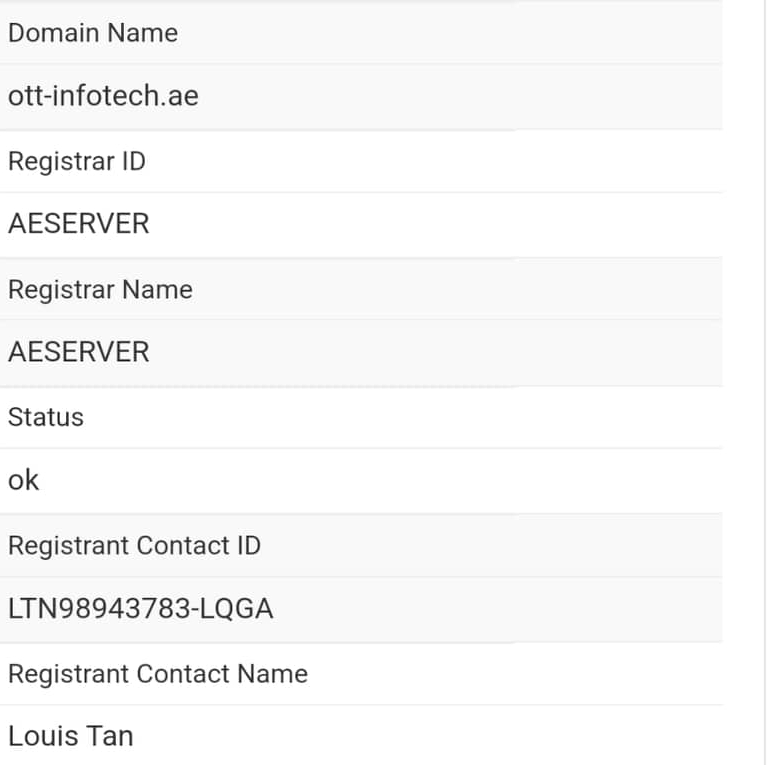Click the Registrant Contact Name label
This screenshot has width=784, height=765.
click(157, 674)
